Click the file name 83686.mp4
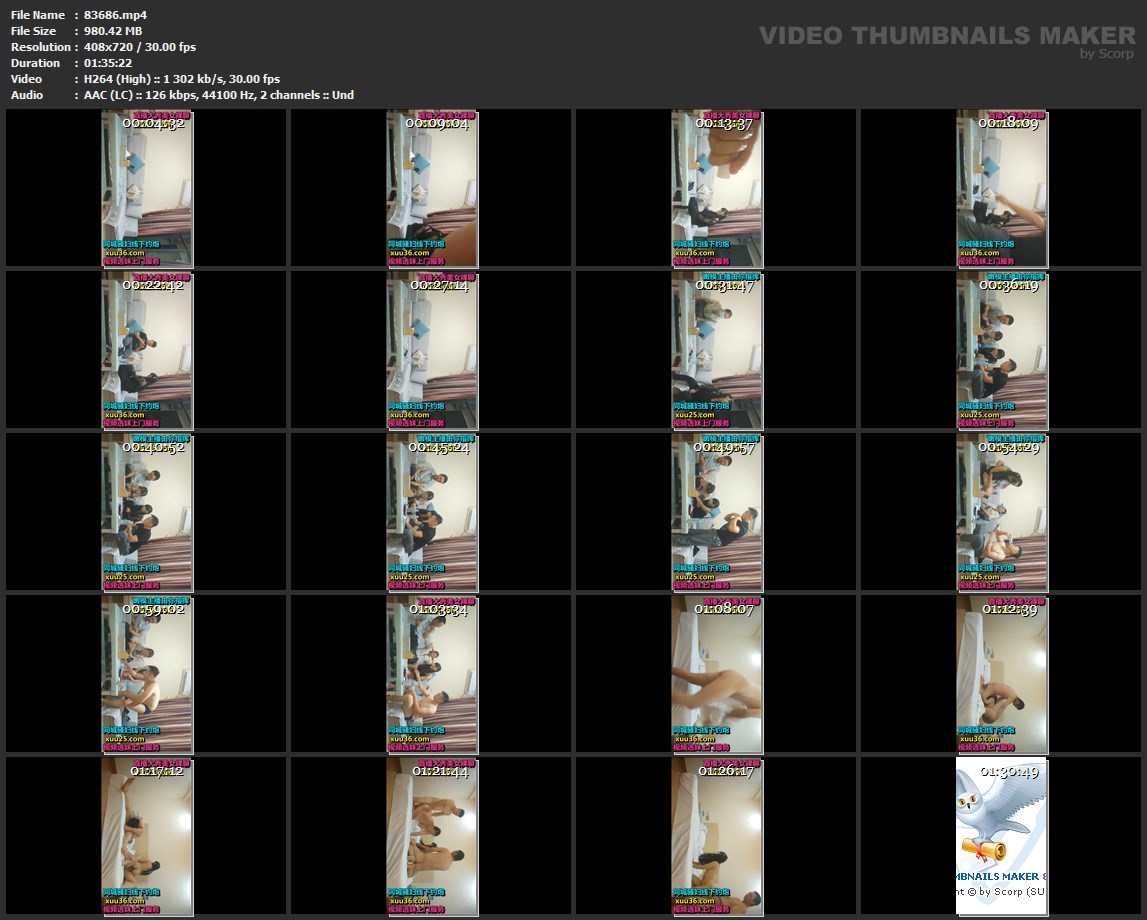The height and width of the screenshot is (920, 1147). click(116, 15)
